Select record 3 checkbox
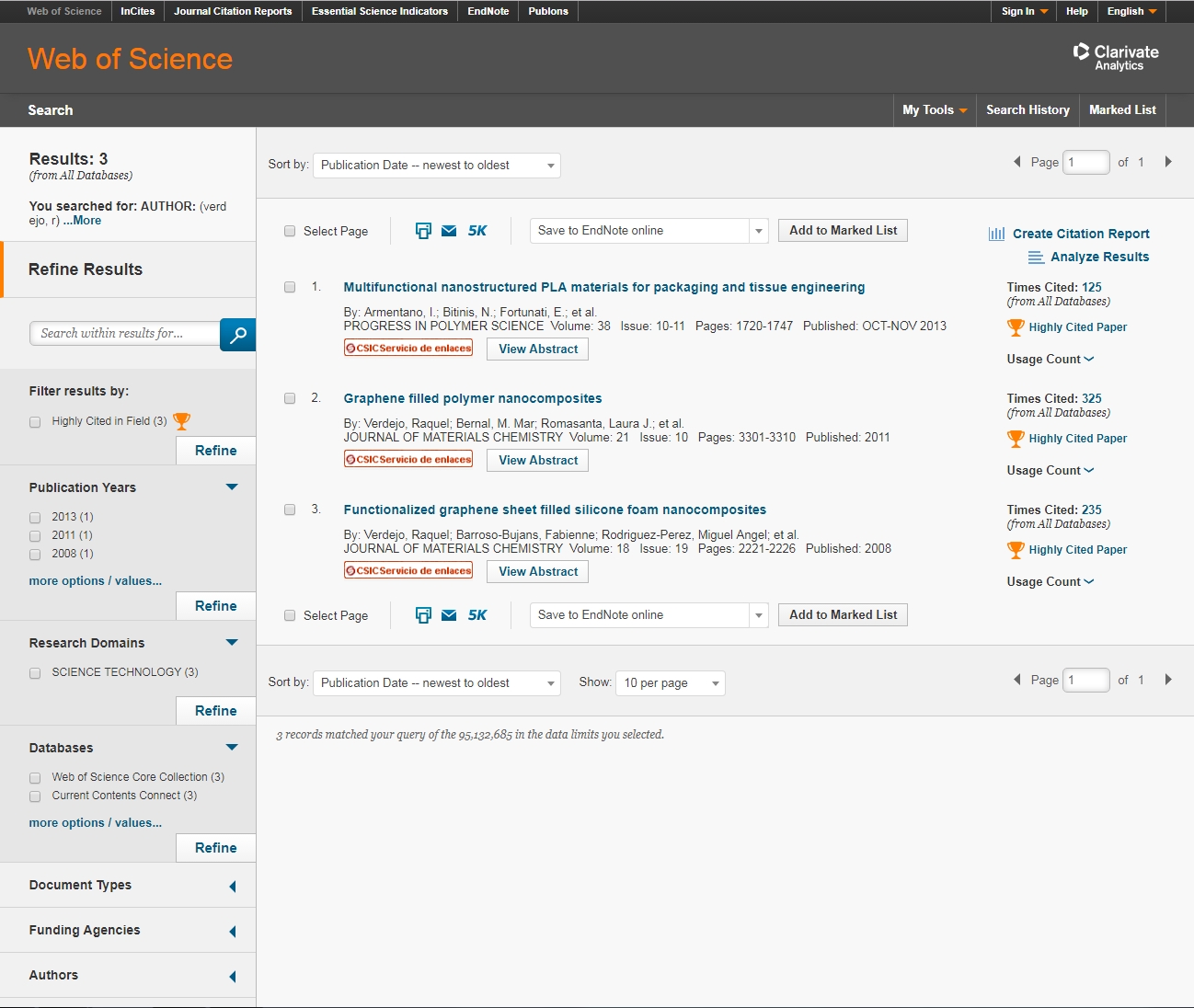This screenshot has width=1194, height=1008. click(290, 510)
